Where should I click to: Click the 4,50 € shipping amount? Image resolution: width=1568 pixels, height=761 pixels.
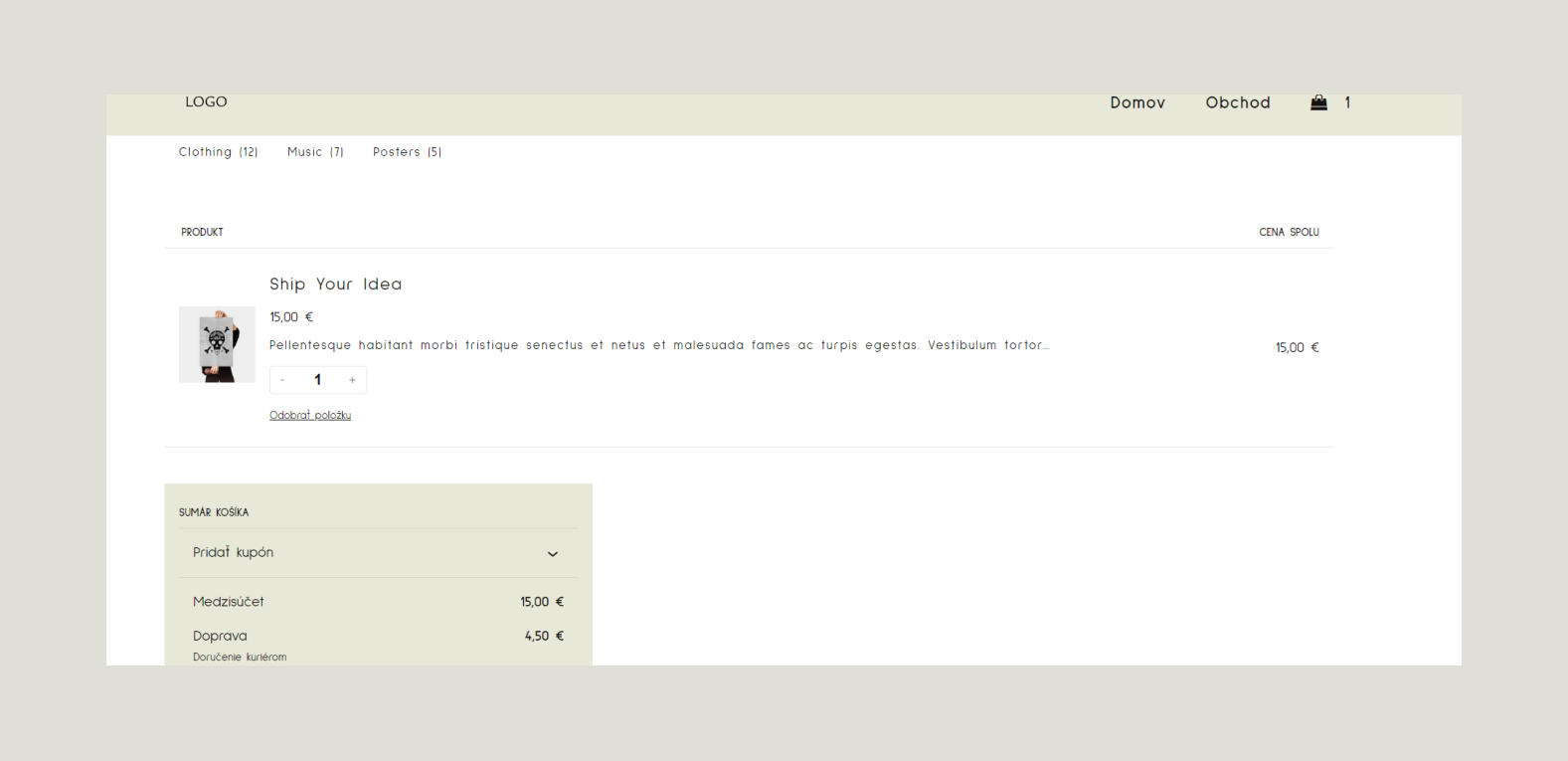[544, 636]
